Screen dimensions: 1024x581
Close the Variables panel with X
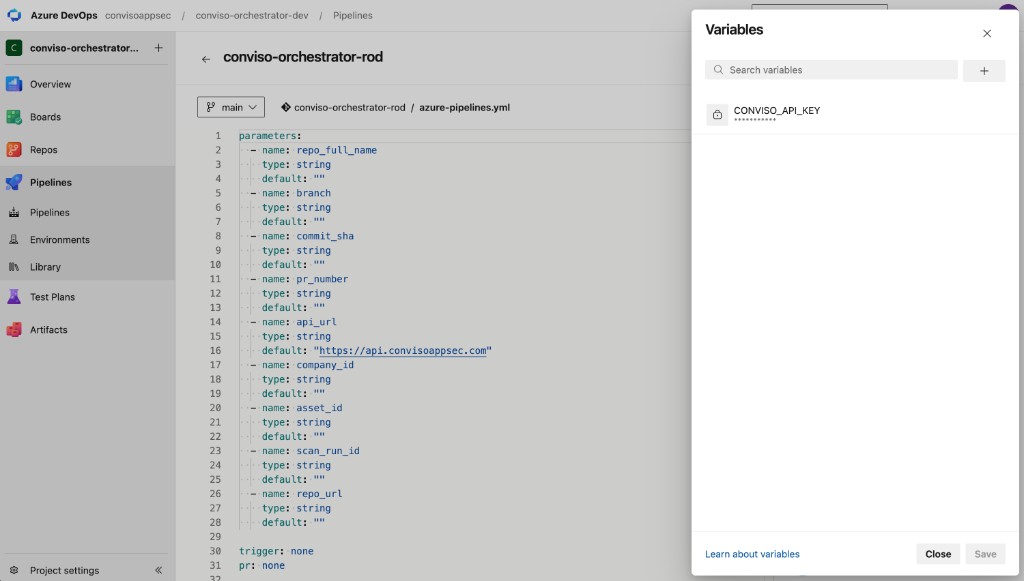pos(987,33)
